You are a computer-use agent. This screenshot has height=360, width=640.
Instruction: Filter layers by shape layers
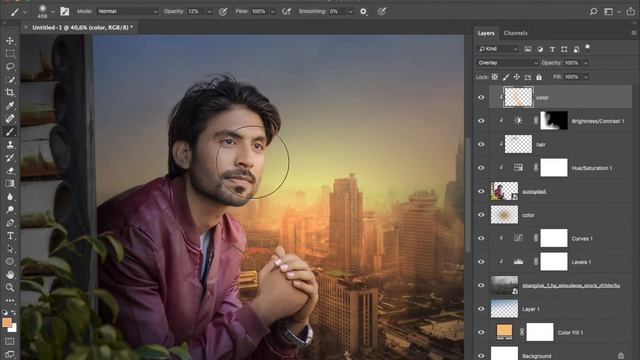[x=564, y=49]
